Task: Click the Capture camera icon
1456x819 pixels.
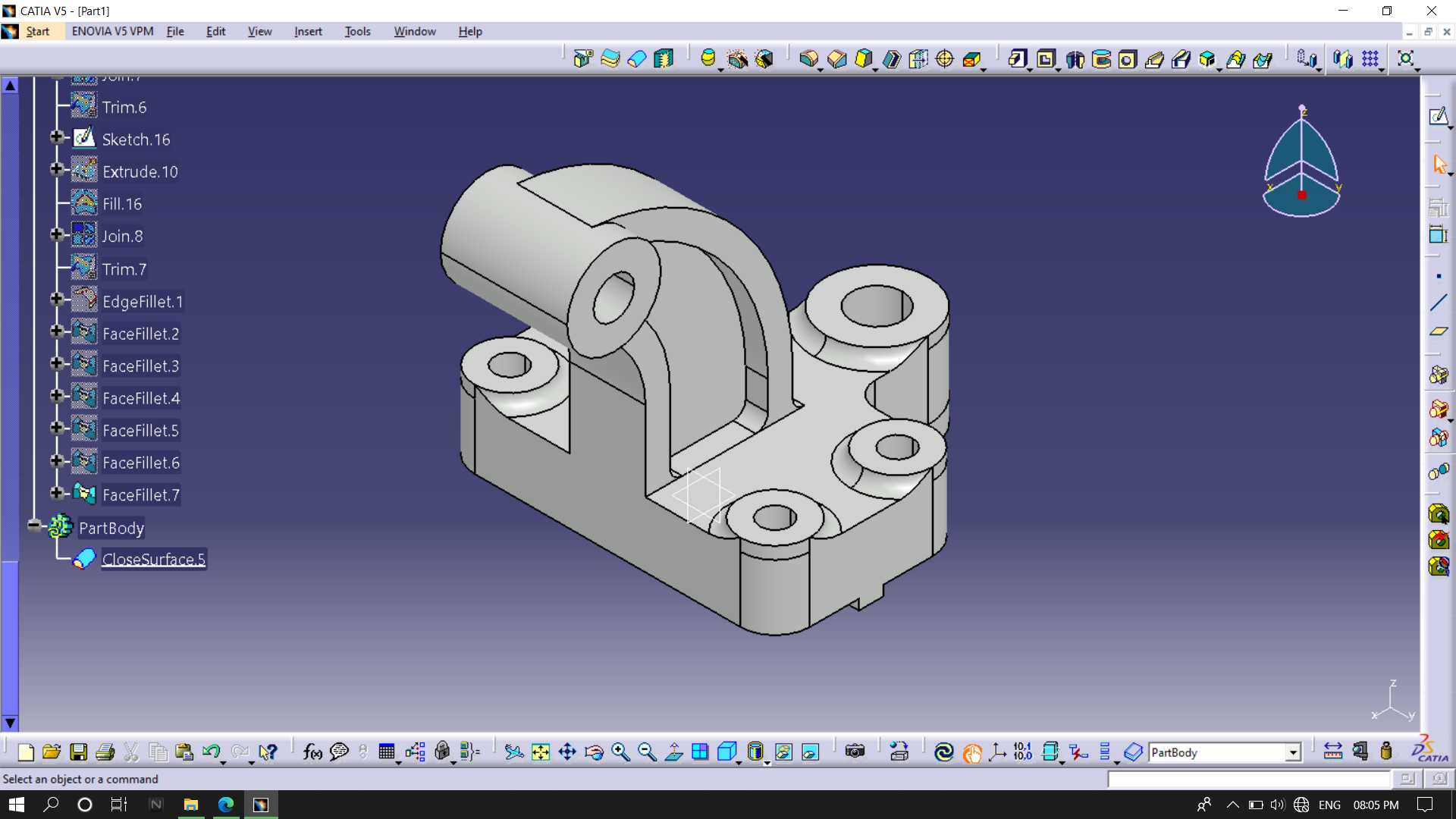Action: pos(855,752)
